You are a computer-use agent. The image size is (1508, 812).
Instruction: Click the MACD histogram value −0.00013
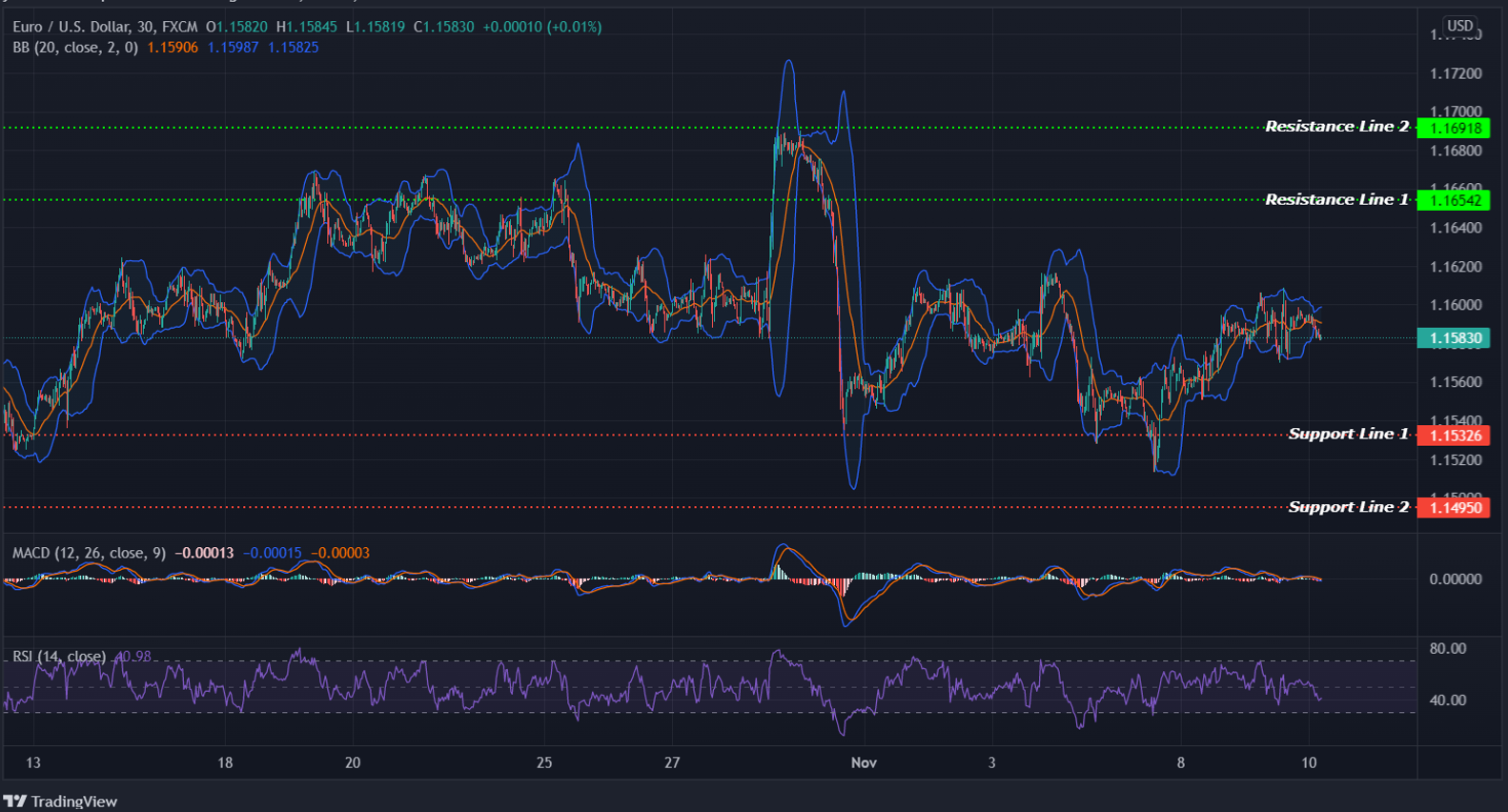tap(204, 553)
